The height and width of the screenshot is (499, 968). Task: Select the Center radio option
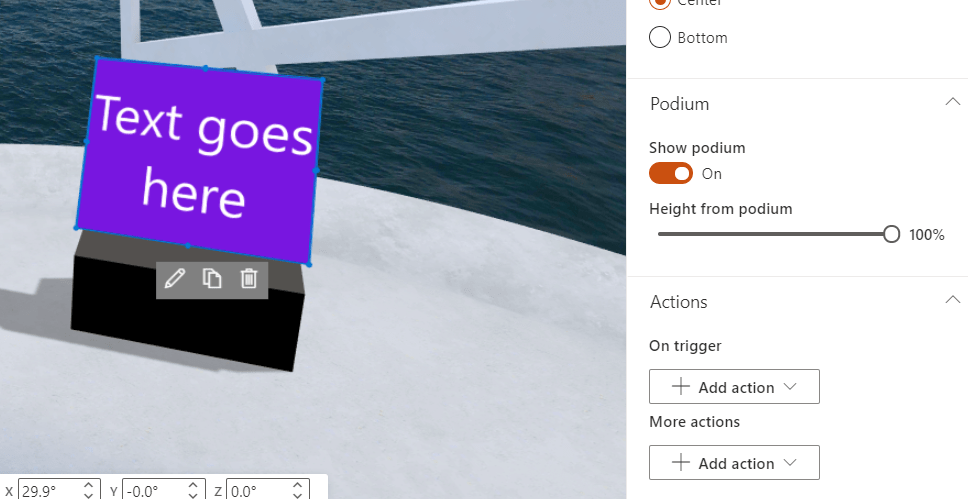660,3
